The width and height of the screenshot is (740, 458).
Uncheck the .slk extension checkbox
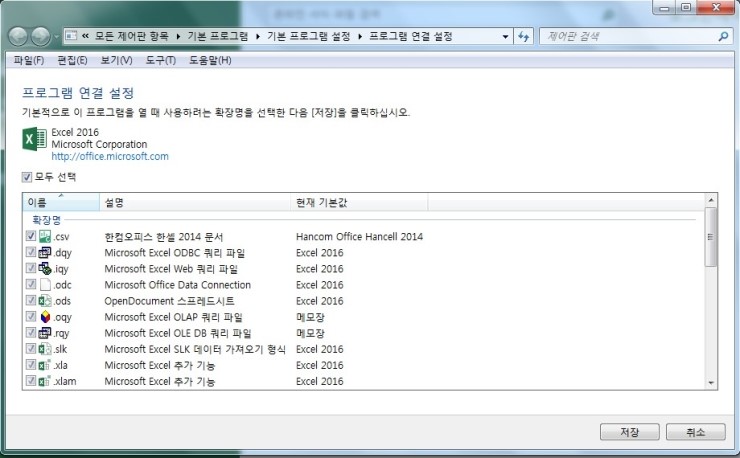(x=31, y=348)
